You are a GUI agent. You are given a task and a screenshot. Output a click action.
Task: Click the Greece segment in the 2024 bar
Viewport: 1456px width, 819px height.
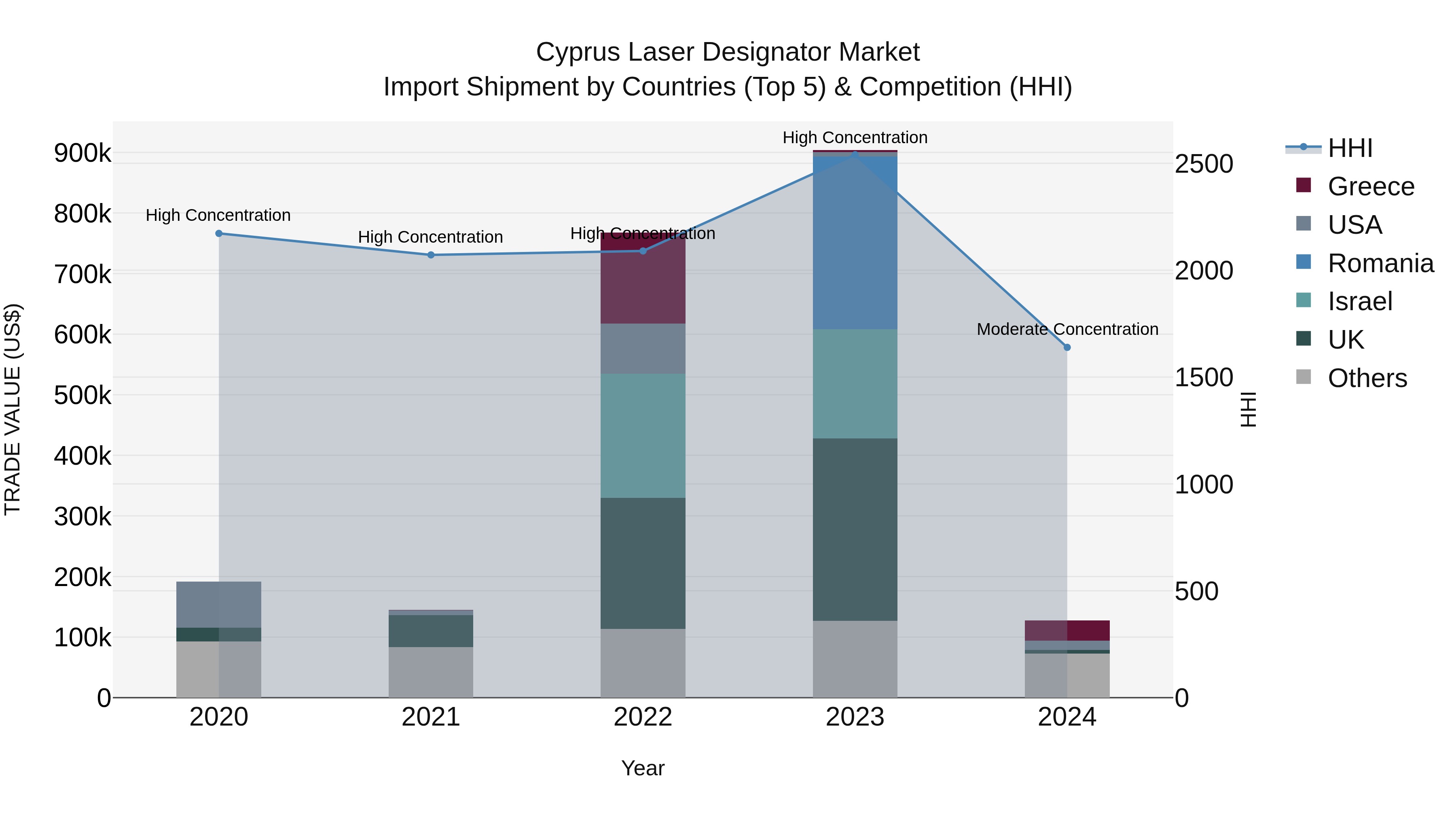click(1067, 631)
